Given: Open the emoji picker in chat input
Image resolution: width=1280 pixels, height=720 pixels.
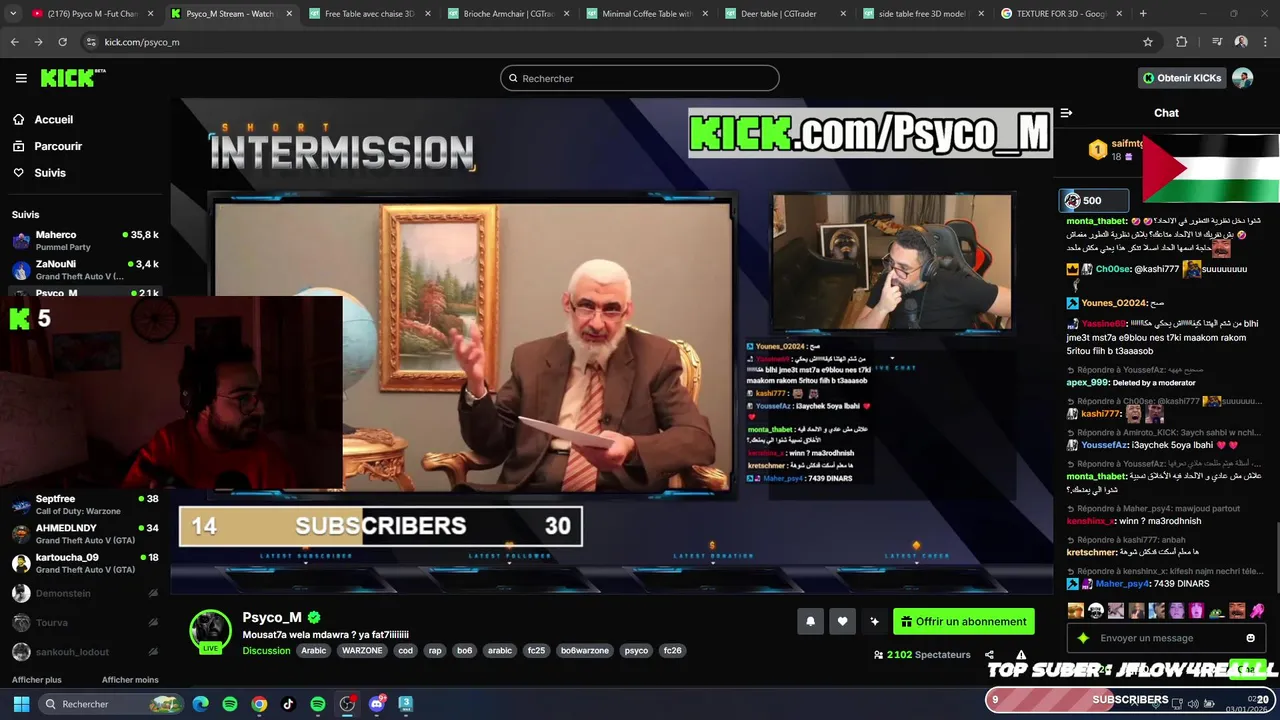Looking at the screenshot, I should click(1250, 638).
